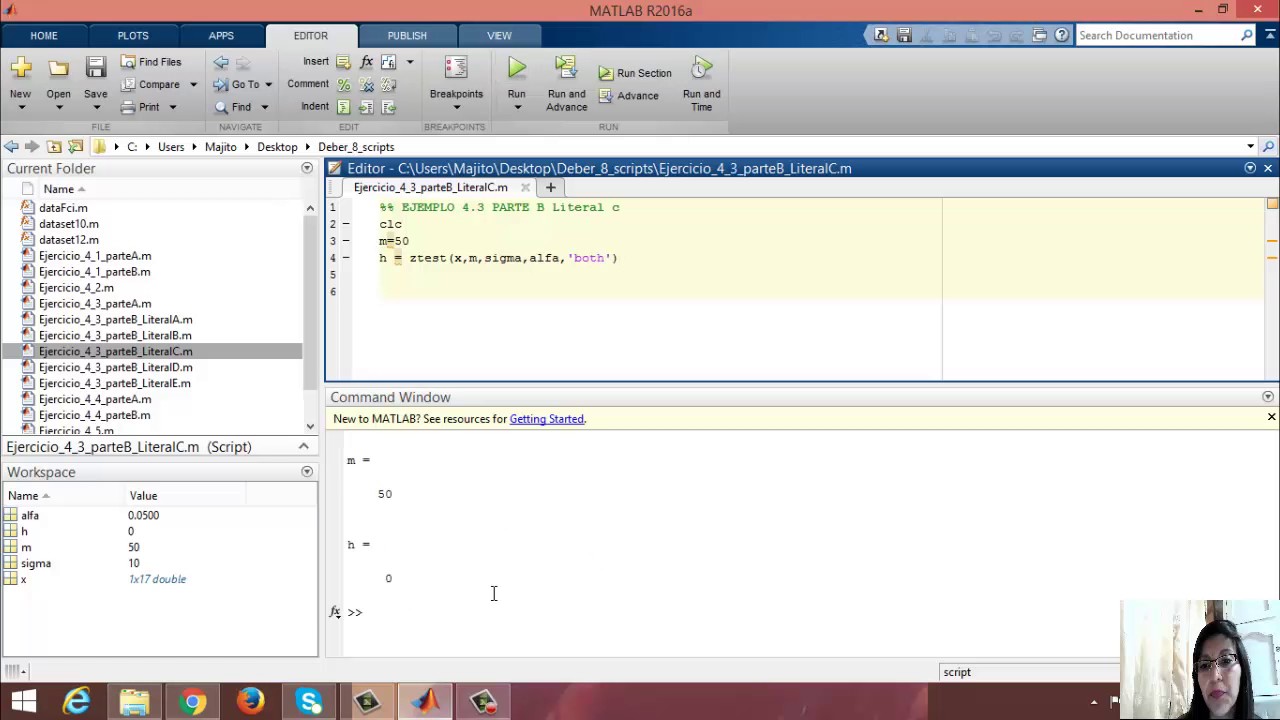Click the New file plus icon

(21, 68)
